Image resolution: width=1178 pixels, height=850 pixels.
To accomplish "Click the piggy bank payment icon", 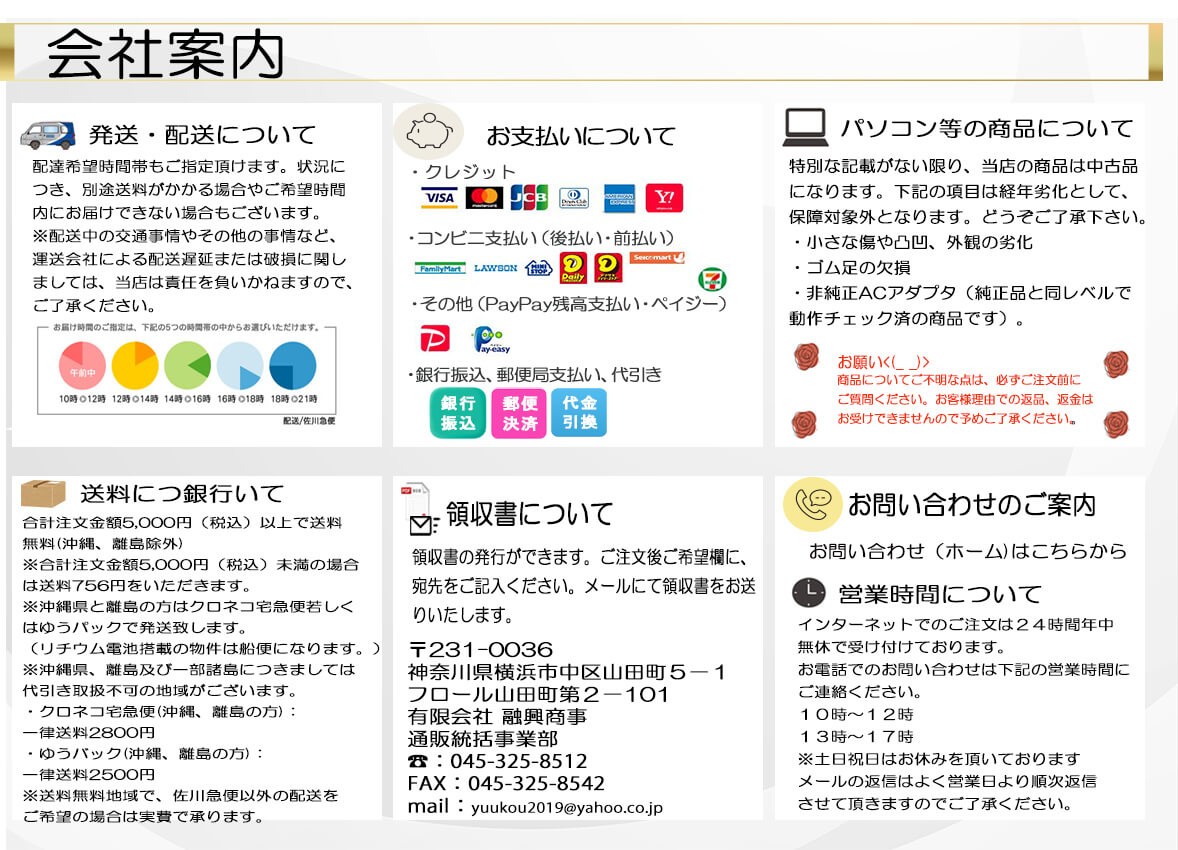I will (429, 131).
